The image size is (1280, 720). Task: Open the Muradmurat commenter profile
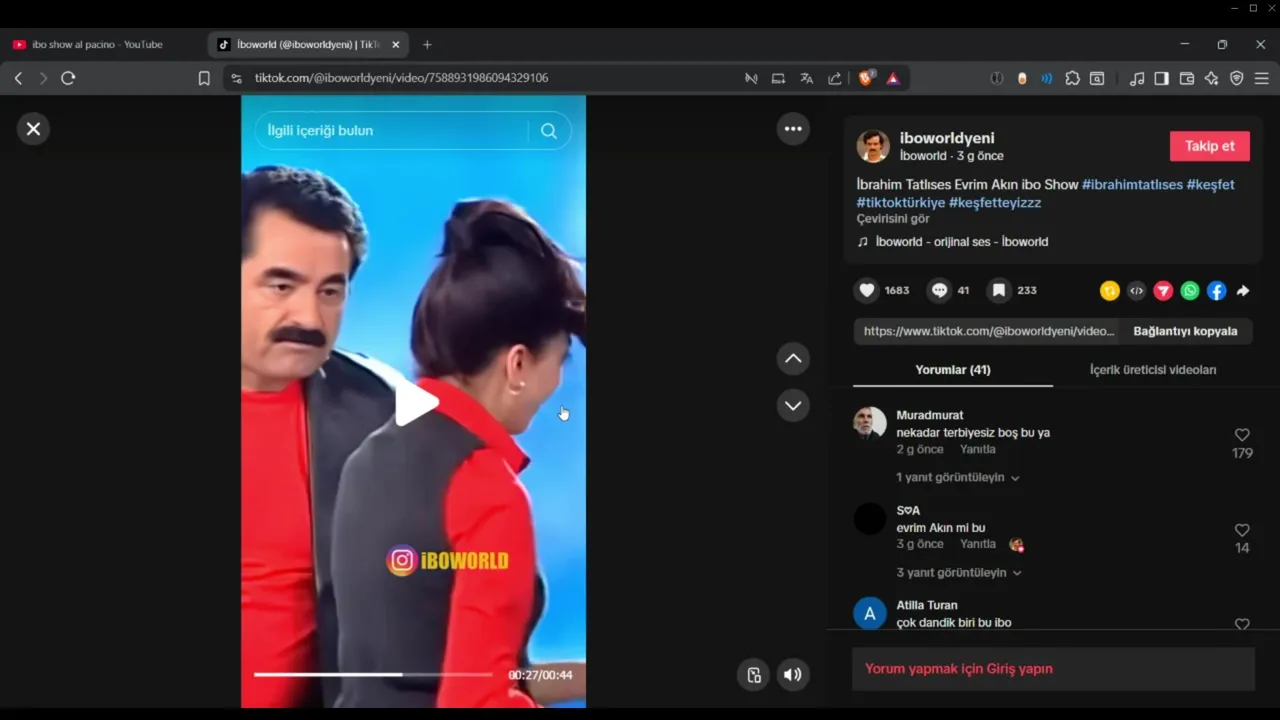(930, 415)
